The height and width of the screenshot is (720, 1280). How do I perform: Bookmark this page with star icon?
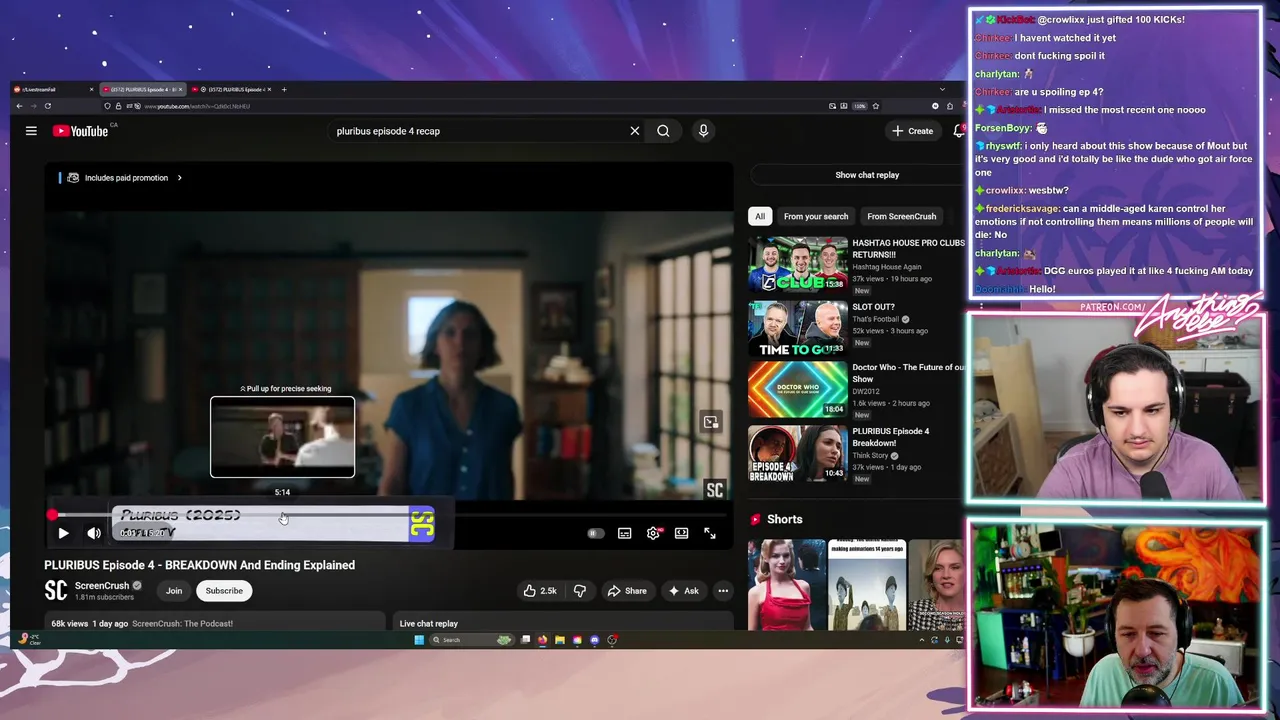875,106
